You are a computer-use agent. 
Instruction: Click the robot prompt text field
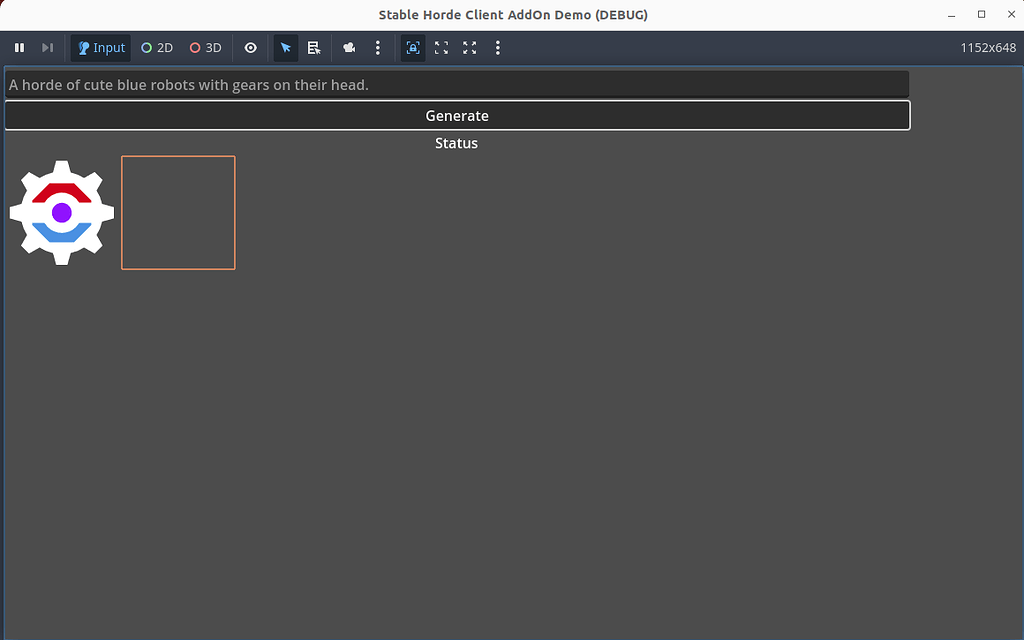coord(456,84)
